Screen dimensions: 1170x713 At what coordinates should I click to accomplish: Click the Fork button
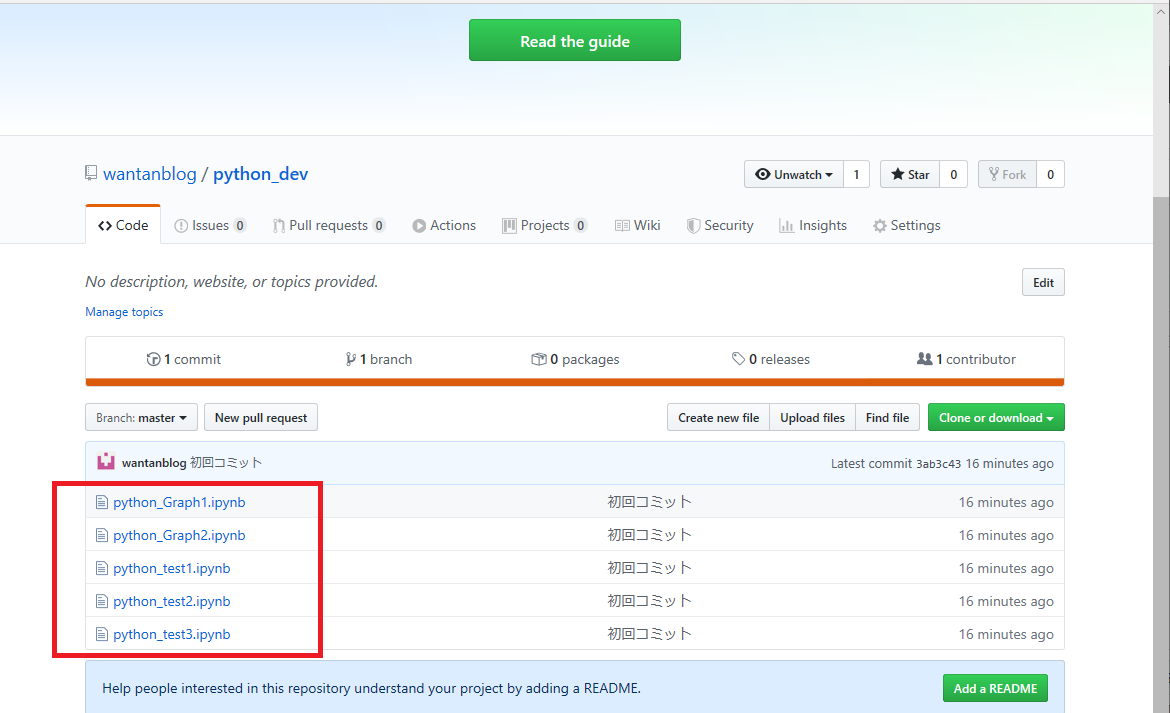1007,175
